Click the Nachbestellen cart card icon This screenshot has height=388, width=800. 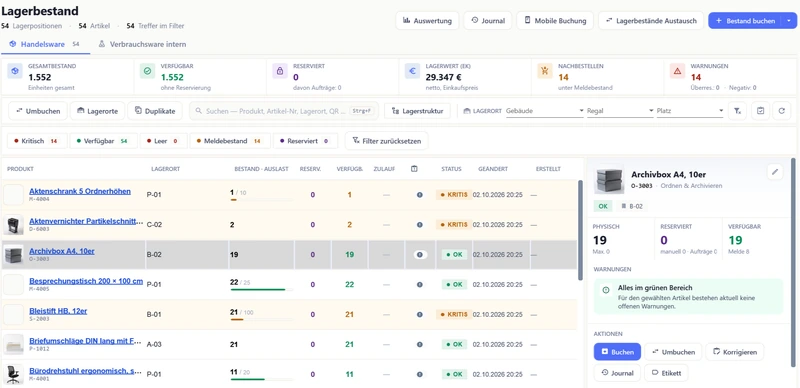pyautogui.click(x=545, y=71)
